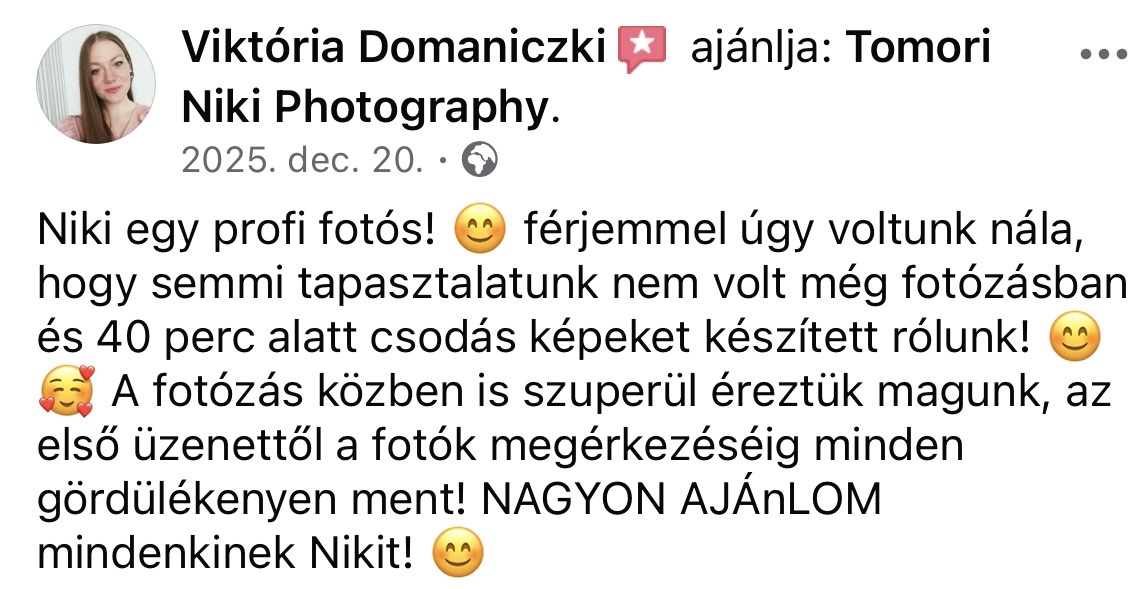Open the Viktória Domaniczki profile name link
This screenshot has width=1141, height=589.
coord(394,47)
